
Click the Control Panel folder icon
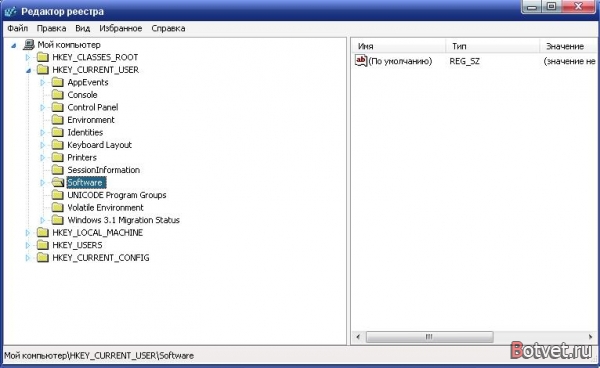pyautogui.click(x=57, y=107)
